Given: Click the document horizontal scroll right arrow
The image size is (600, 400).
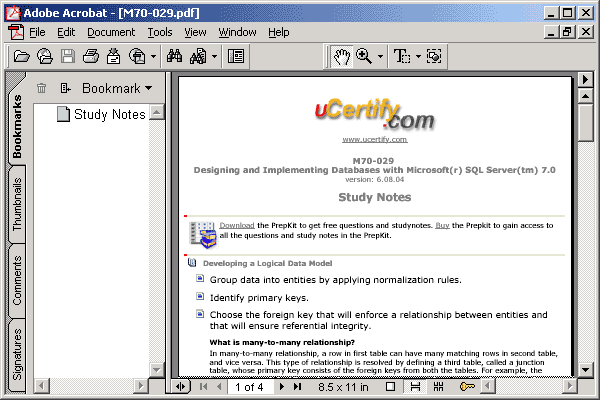Looking at the screenshot, I should (570, 386).
